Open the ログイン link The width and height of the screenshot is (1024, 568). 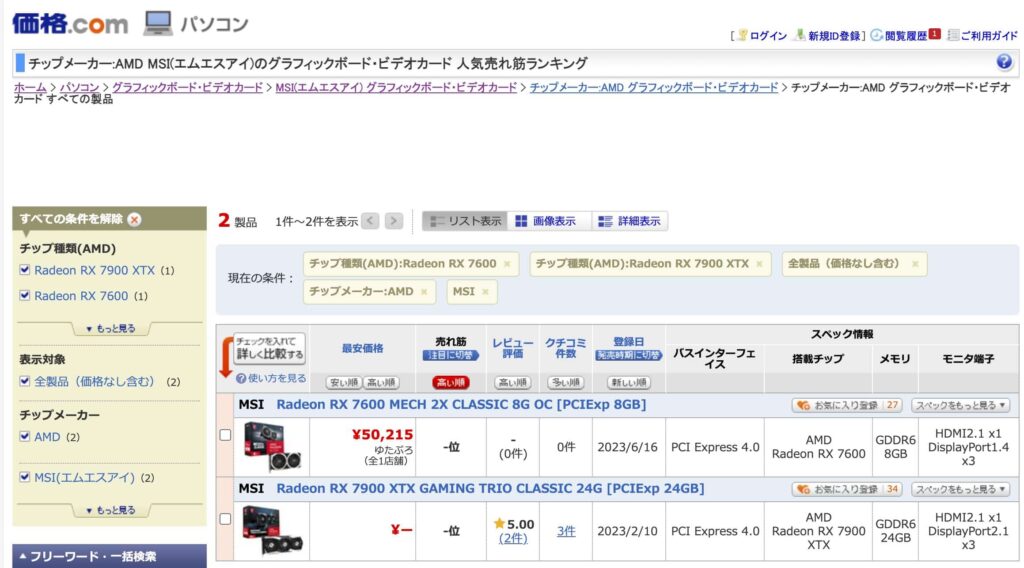(767, 35)
